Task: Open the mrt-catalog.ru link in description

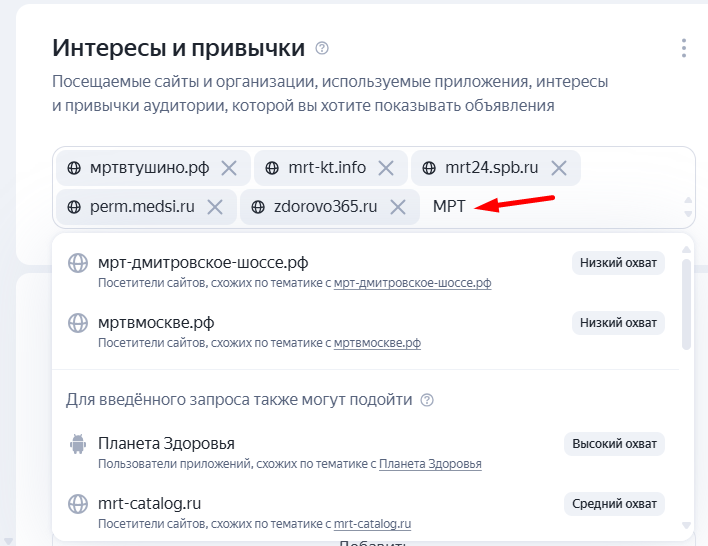Action: (373, 523)
